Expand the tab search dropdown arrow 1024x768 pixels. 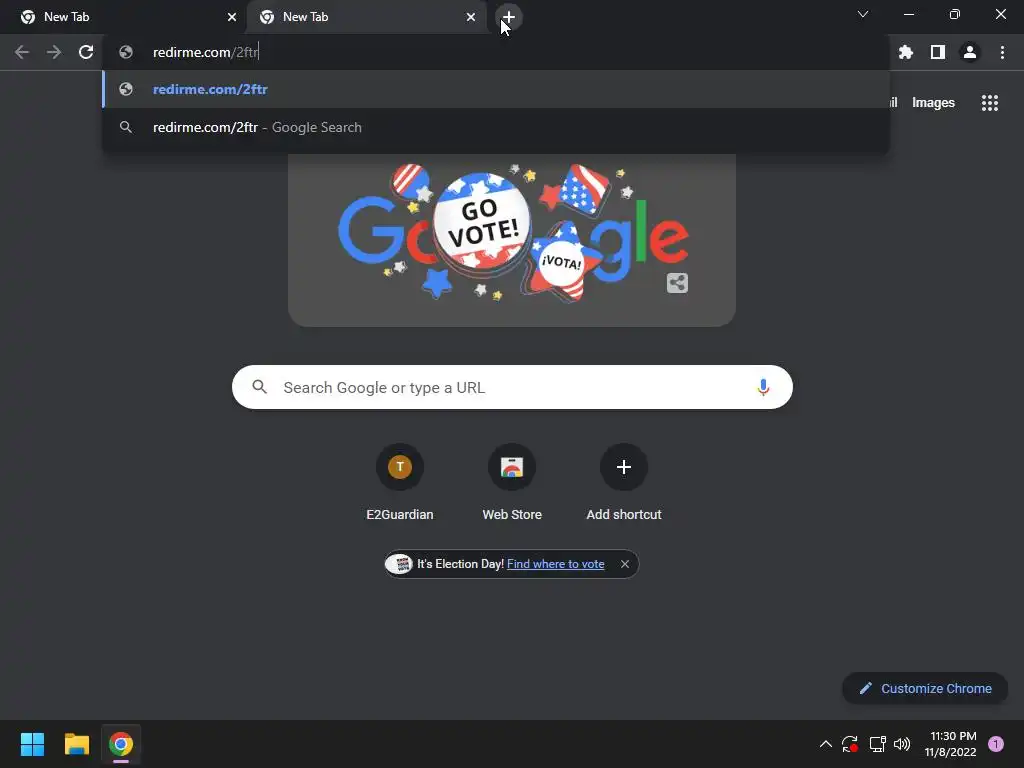pos(863,14)
